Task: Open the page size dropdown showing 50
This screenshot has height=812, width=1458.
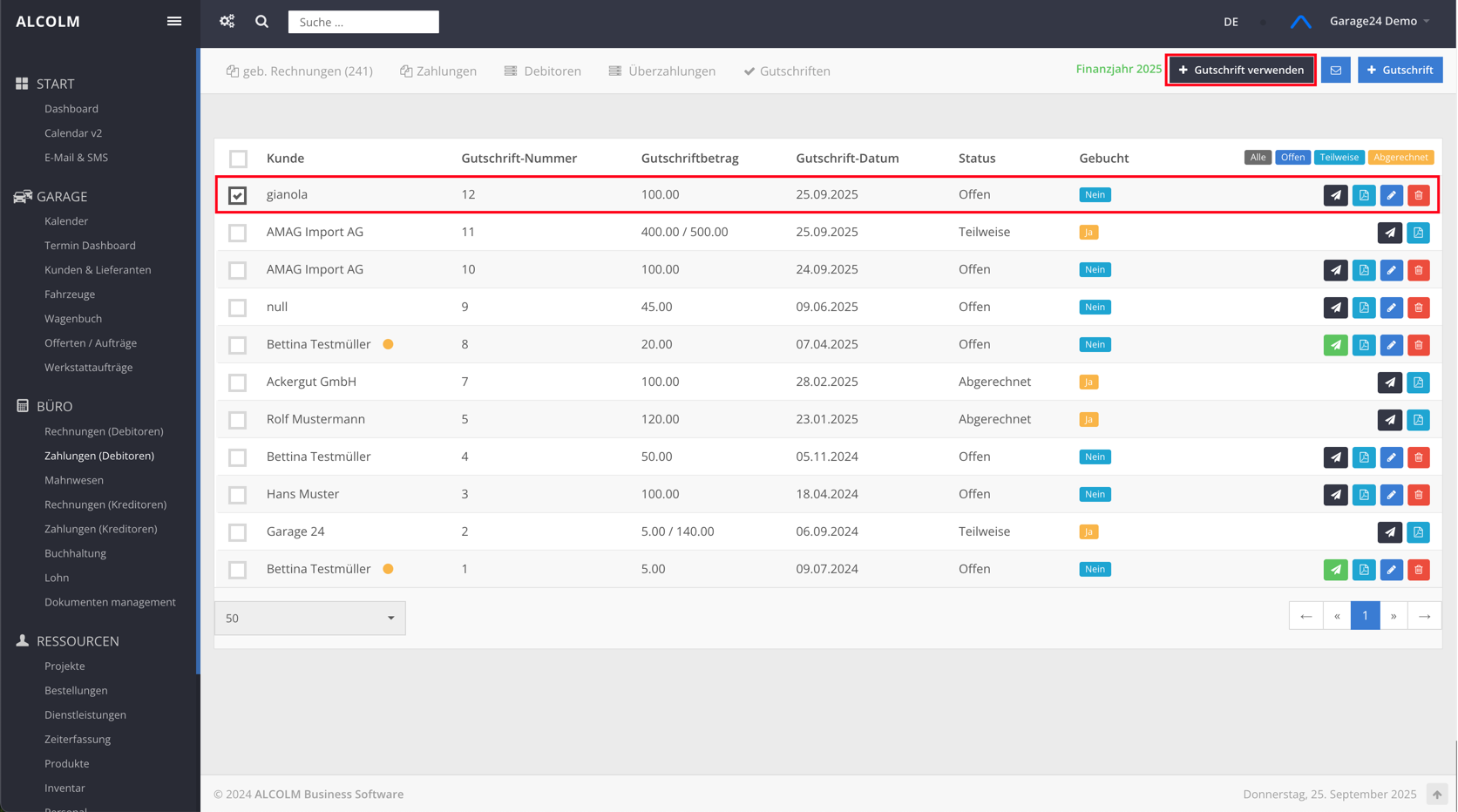Action: pos(309,618)
